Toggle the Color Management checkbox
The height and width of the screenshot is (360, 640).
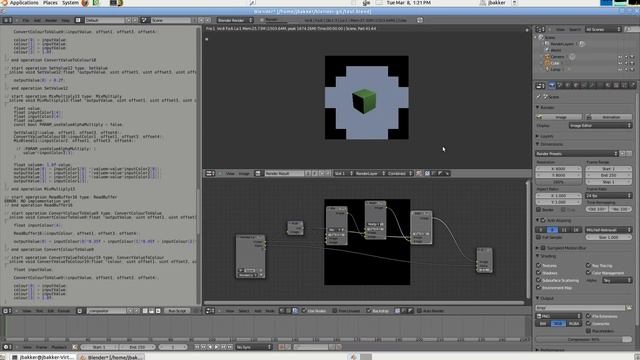(x=589, y=273)
